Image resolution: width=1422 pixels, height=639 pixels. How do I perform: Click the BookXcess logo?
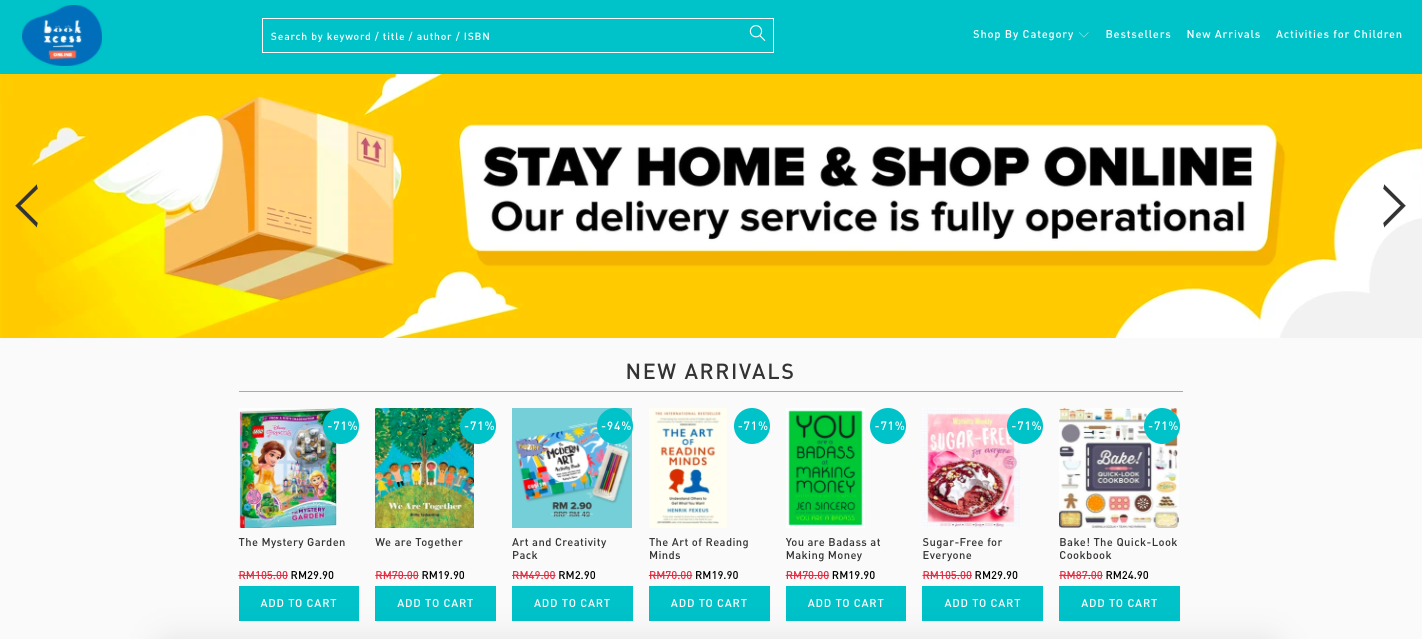click(x=62, y=36)
